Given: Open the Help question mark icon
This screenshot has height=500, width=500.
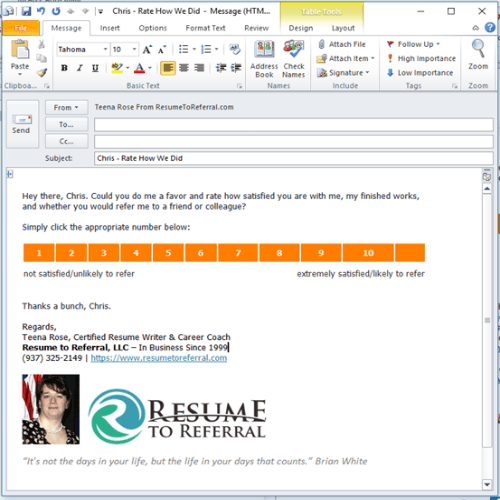Looking at the screenshot, I should (x=490, y=28).
